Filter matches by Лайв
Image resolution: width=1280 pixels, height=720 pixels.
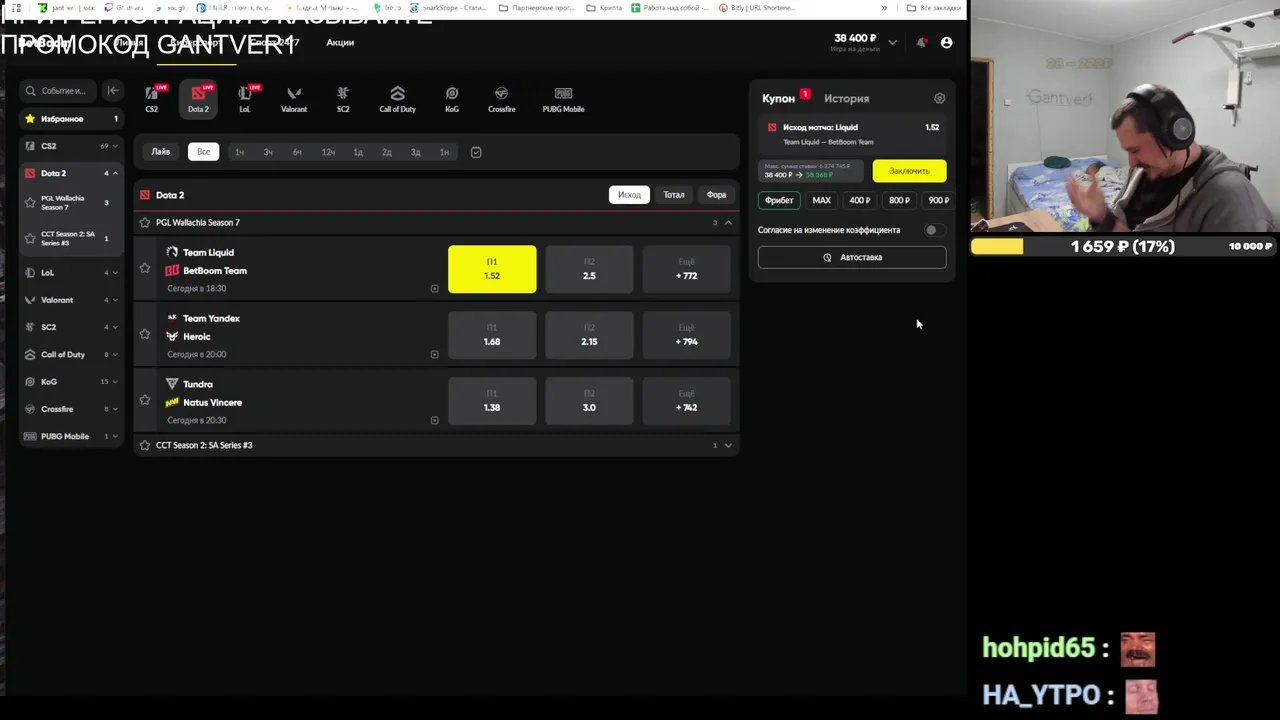(161, 152)
